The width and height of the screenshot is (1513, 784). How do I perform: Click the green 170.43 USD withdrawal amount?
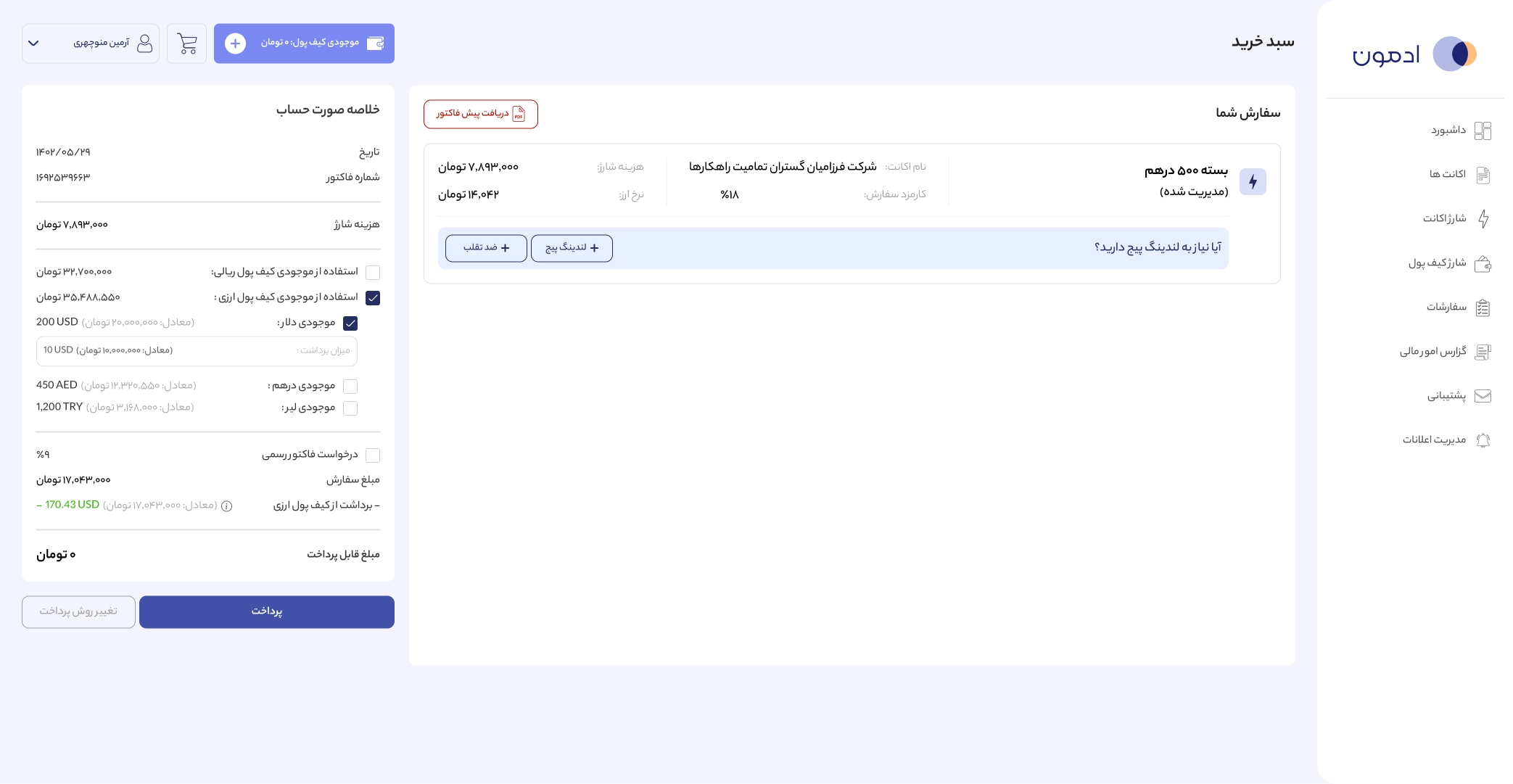tap(68, 506)
